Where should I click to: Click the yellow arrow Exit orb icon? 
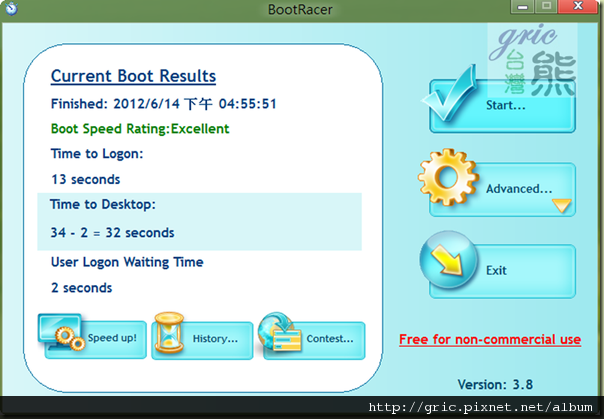(449, 260)
